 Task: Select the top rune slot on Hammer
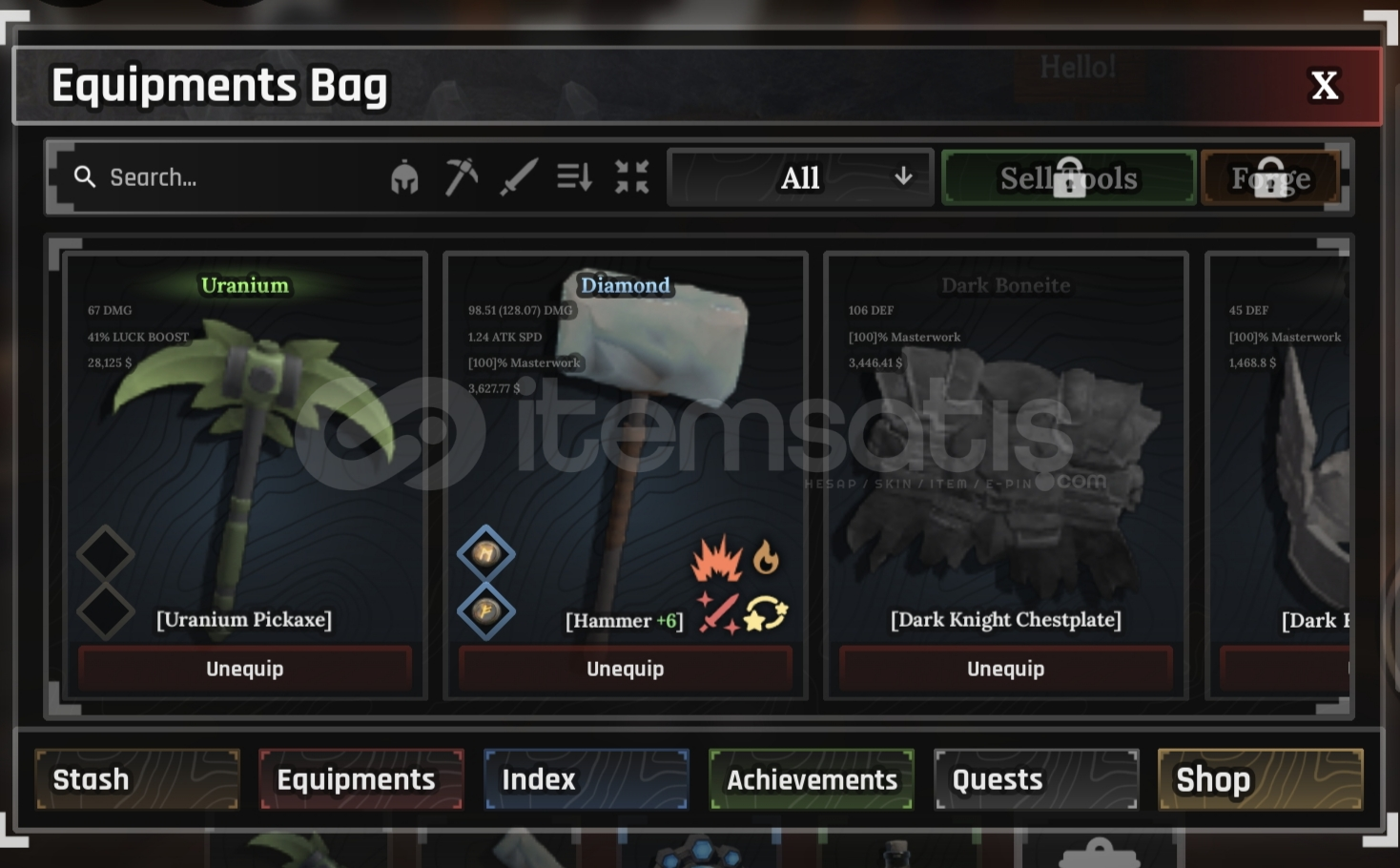click(486, 554)
